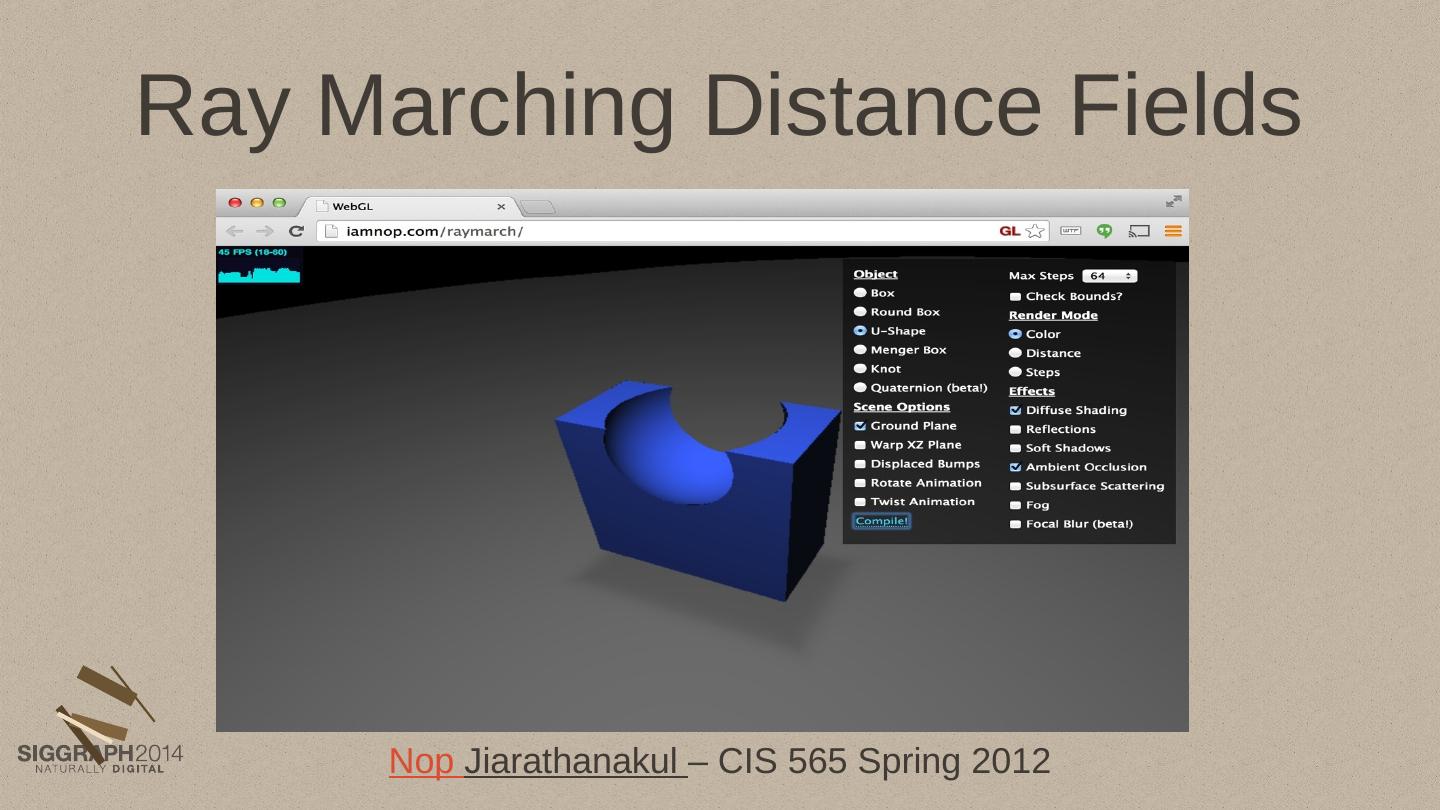Screen dimensions: 1440x810
Task: Select Steps render mode
Action: 1015,372
